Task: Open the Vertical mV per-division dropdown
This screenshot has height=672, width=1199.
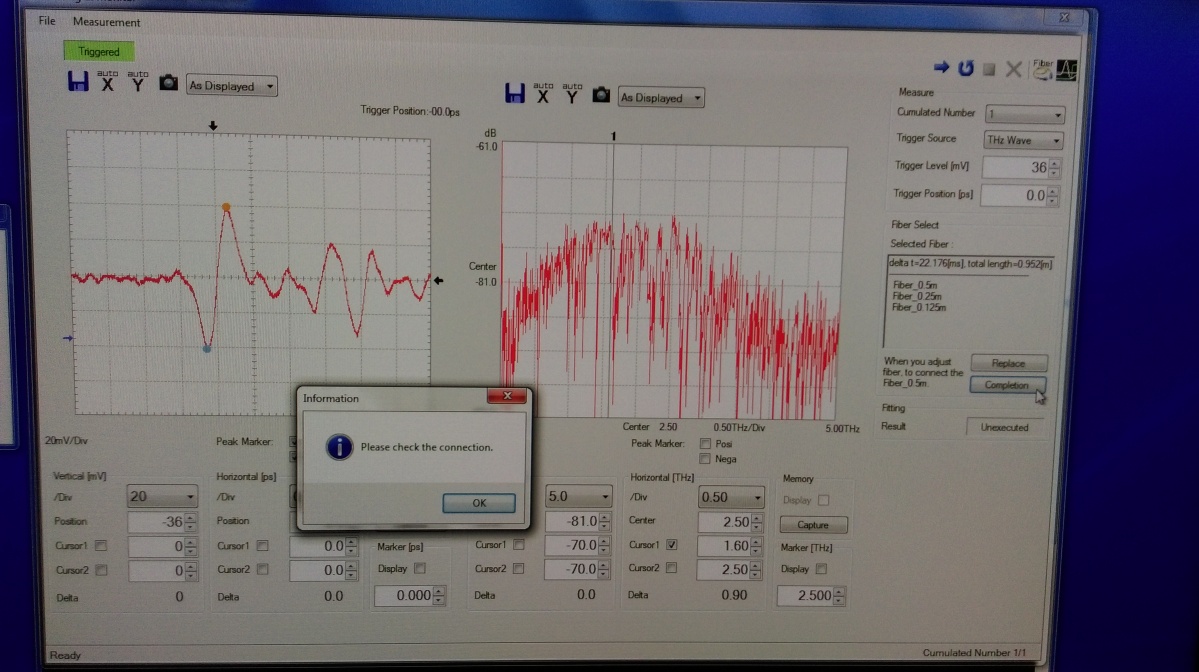Action: pyautogui.click(x=162, y=496)
